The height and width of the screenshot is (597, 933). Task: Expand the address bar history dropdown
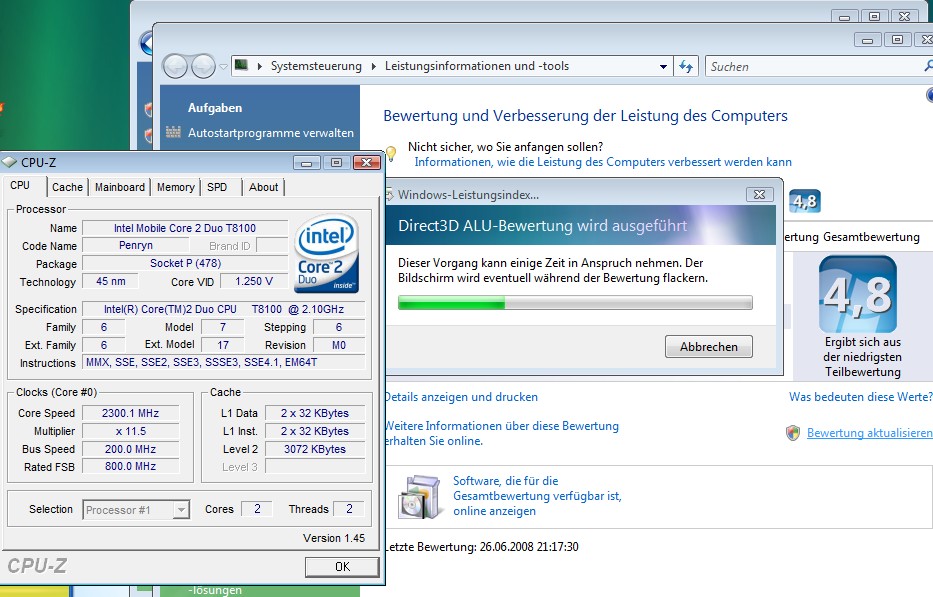(x=663, y=67)
